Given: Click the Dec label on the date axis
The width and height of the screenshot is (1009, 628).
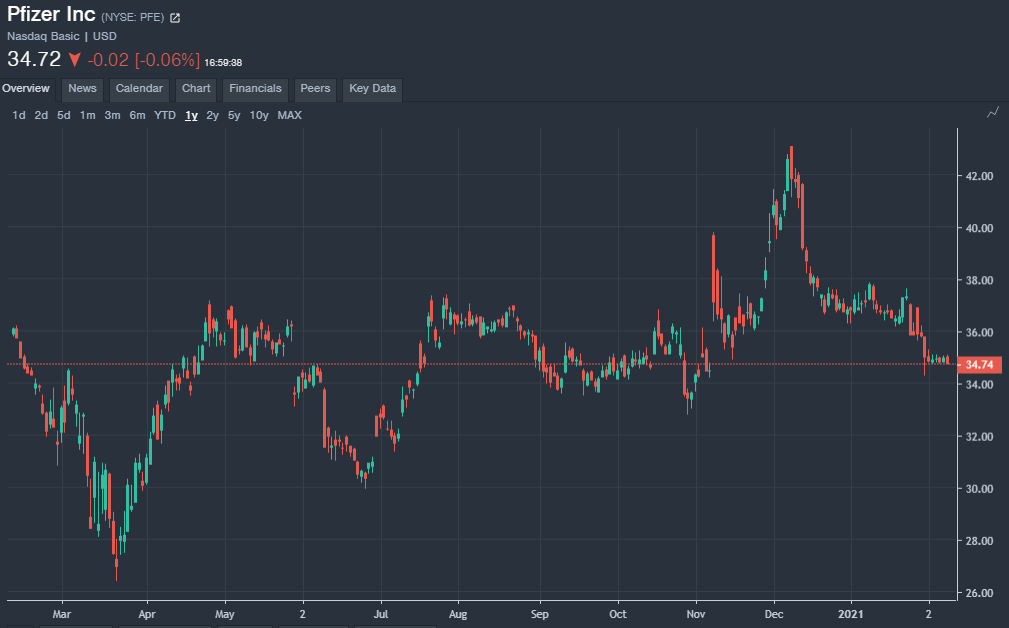Looking at the screenshot, I should click(x=773, y=614).
